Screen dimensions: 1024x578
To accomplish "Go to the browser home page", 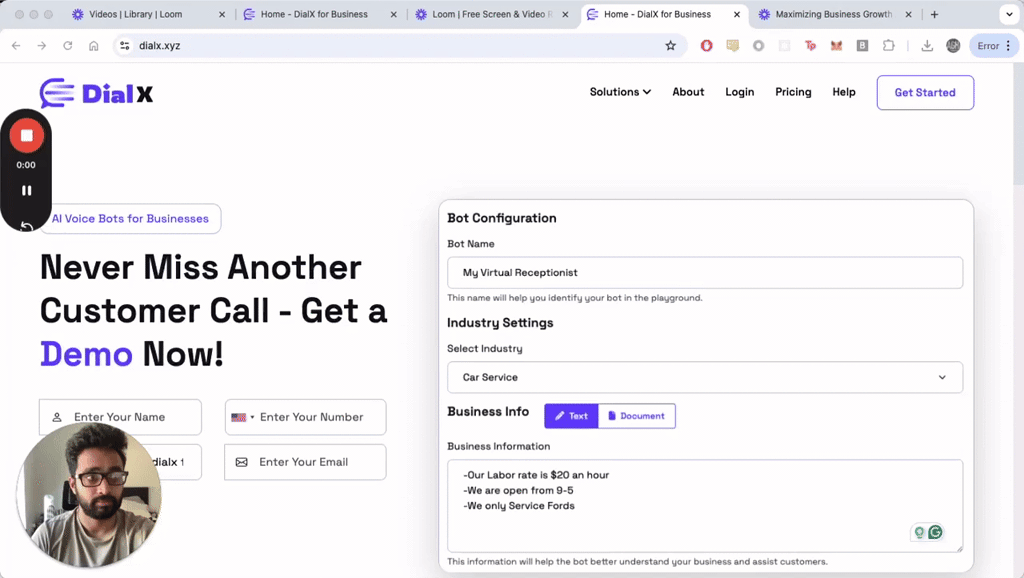I will coord(93,46).
